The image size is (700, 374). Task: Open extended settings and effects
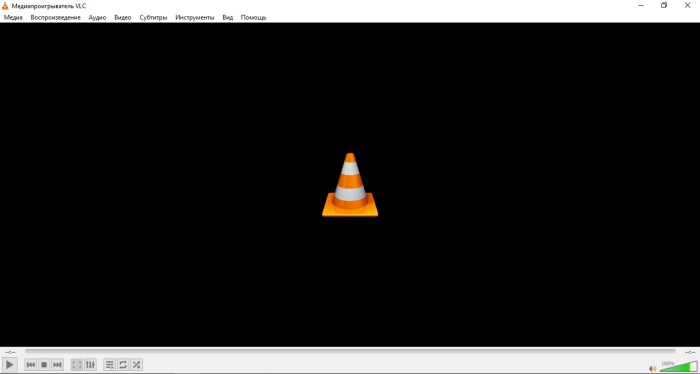pyautogui.click(x=90, y=365)
